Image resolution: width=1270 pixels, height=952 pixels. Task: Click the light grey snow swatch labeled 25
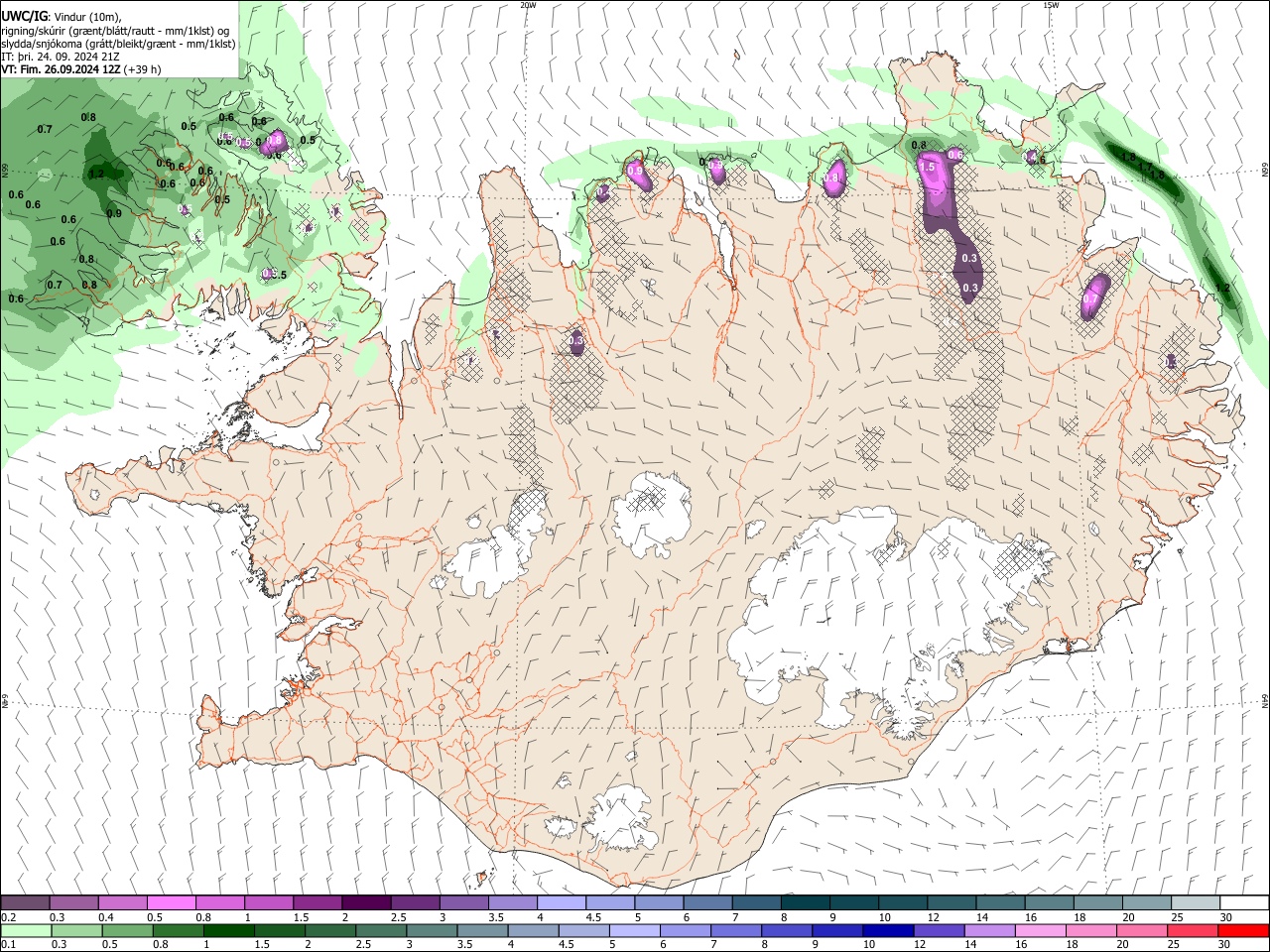pyautogui.click(x=1195, y=902)
